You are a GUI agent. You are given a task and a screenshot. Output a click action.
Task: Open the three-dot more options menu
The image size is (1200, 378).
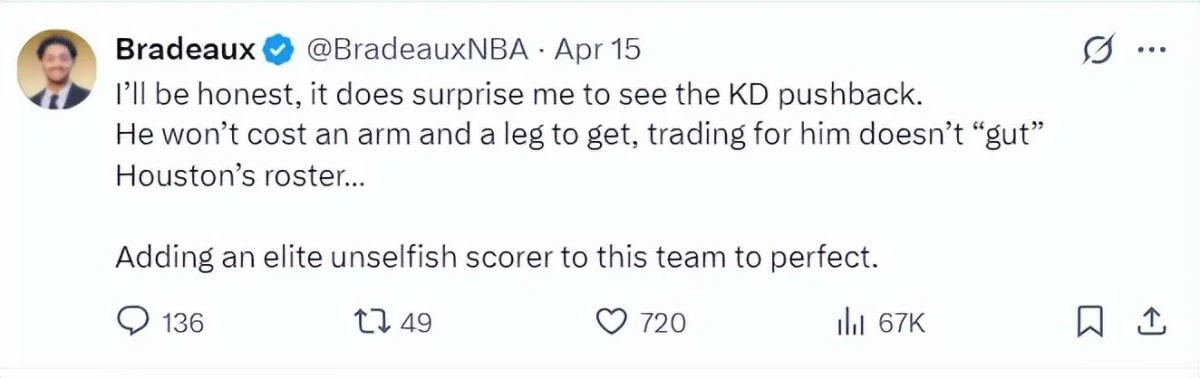pos(1153,50)
